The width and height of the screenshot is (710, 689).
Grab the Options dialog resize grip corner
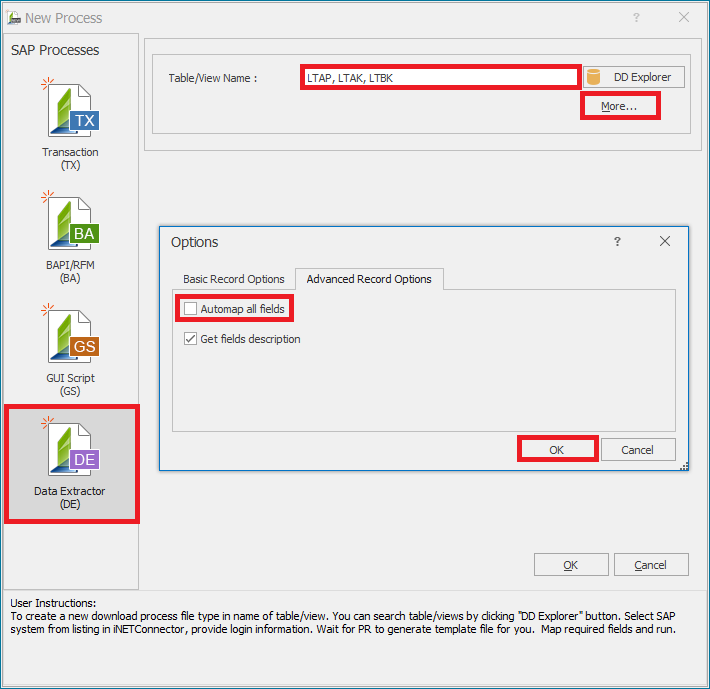point(684,466)
